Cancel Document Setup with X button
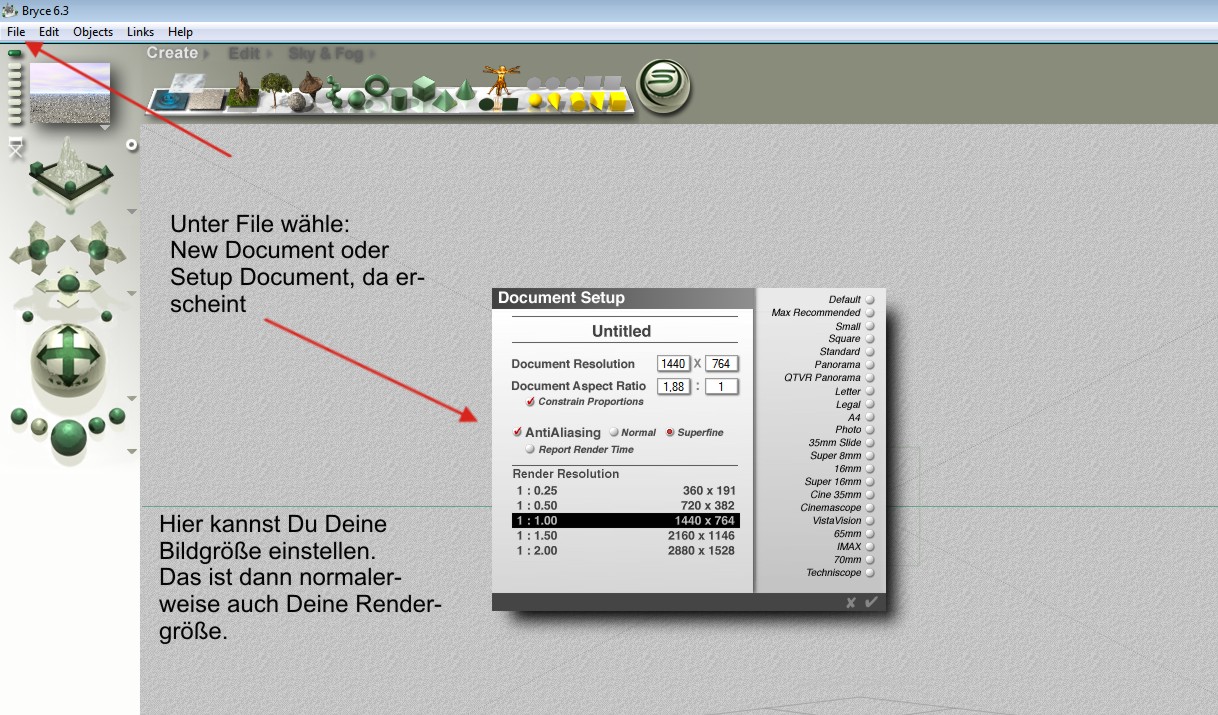 851,603
